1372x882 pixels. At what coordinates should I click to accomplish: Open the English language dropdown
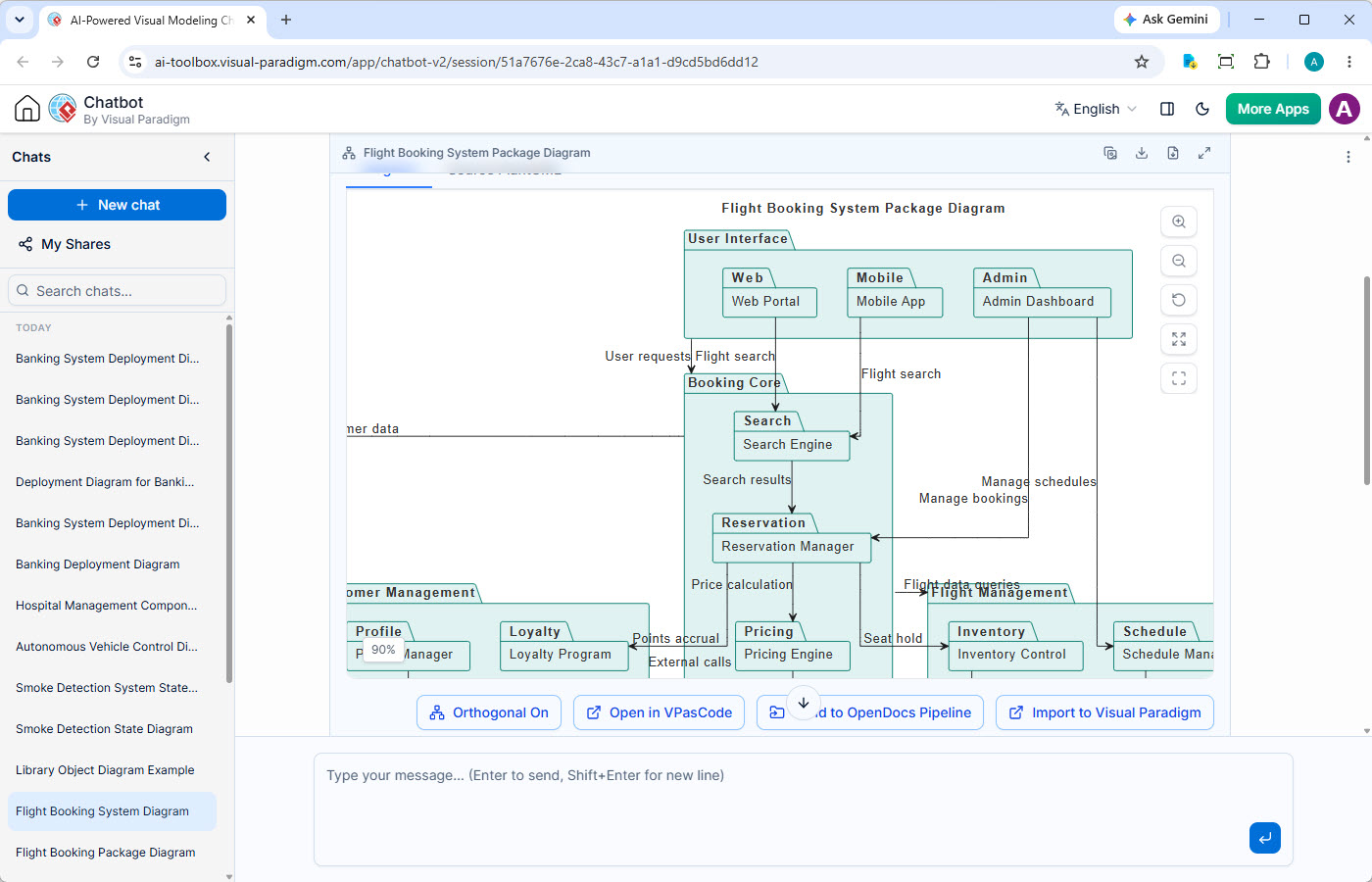click(x=1096, y=109)
